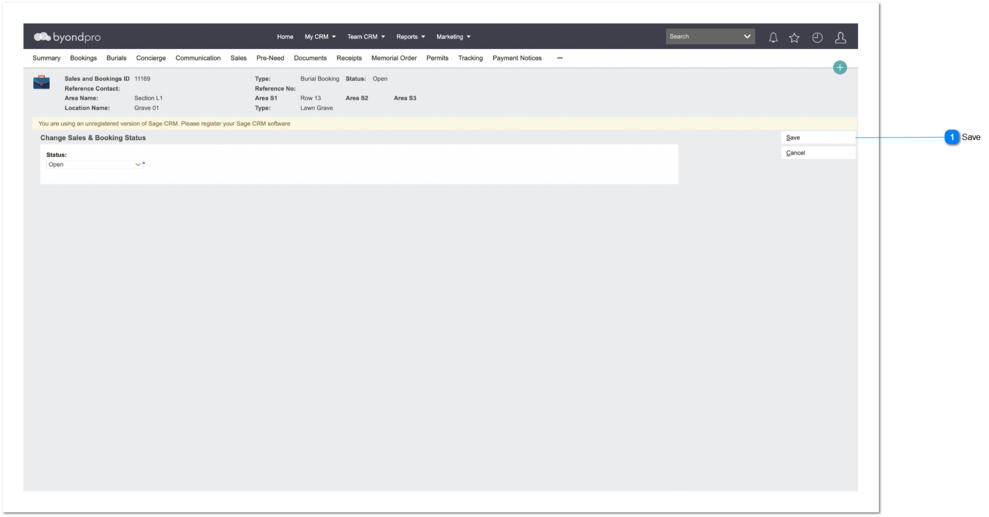Open the favorites star icon
This screenshot has height=517, width=989.
point(794,38)
